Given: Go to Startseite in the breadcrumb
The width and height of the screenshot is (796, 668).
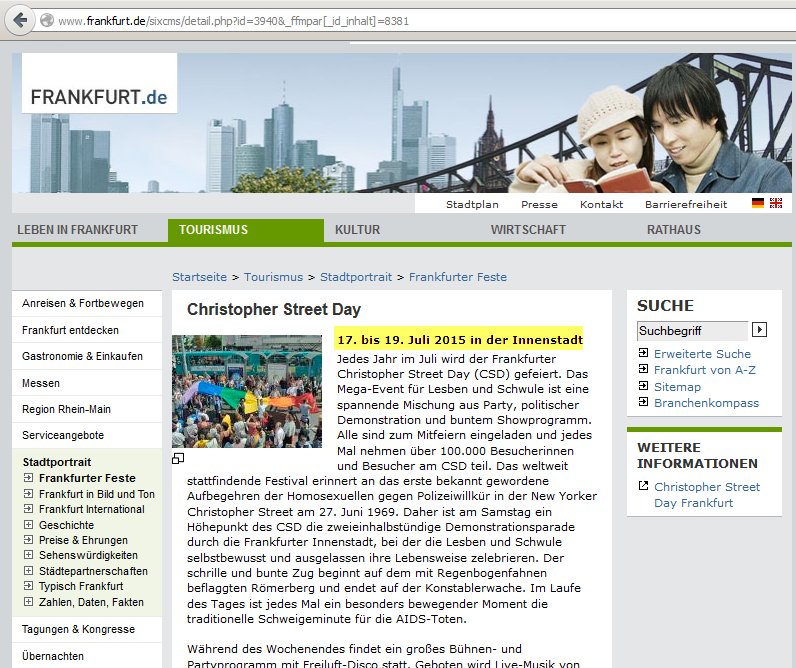Looking at the screenshot, I should click(199, 277).
